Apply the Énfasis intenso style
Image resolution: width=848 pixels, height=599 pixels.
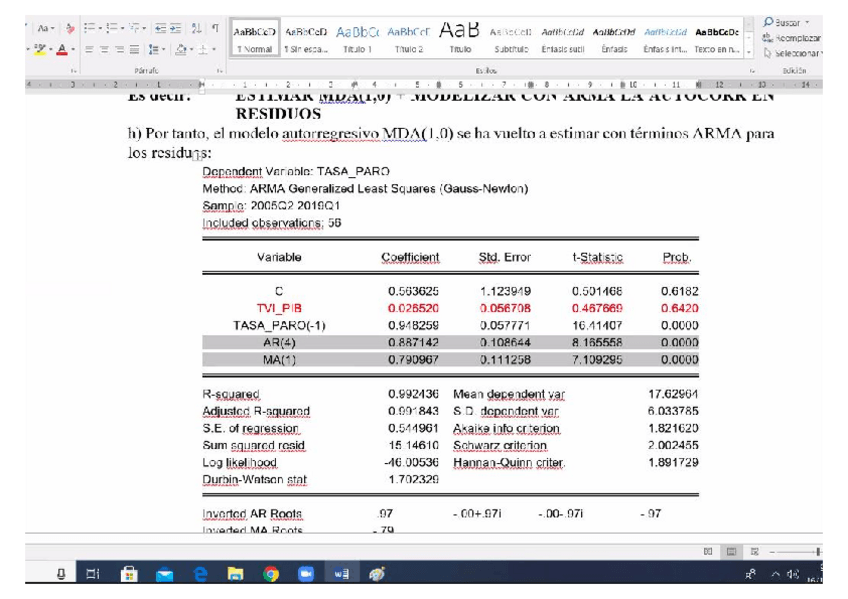click(666, 39)
